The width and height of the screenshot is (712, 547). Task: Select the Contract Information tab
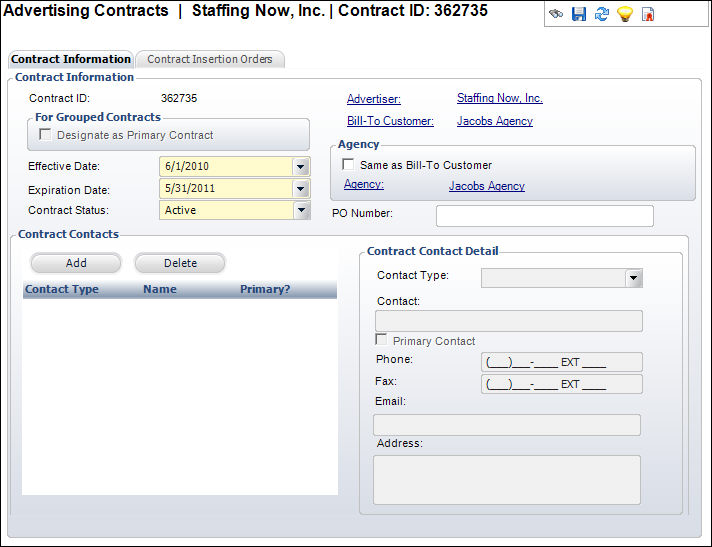[x=71, y=59]
